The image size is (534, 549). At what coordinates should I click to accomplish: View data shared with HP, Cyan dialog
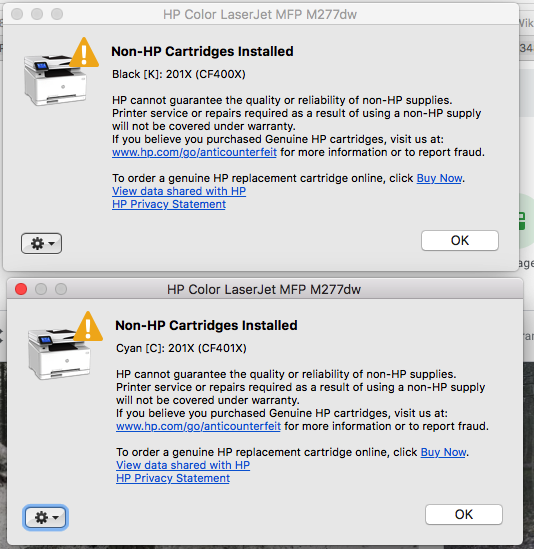(183, 465)
